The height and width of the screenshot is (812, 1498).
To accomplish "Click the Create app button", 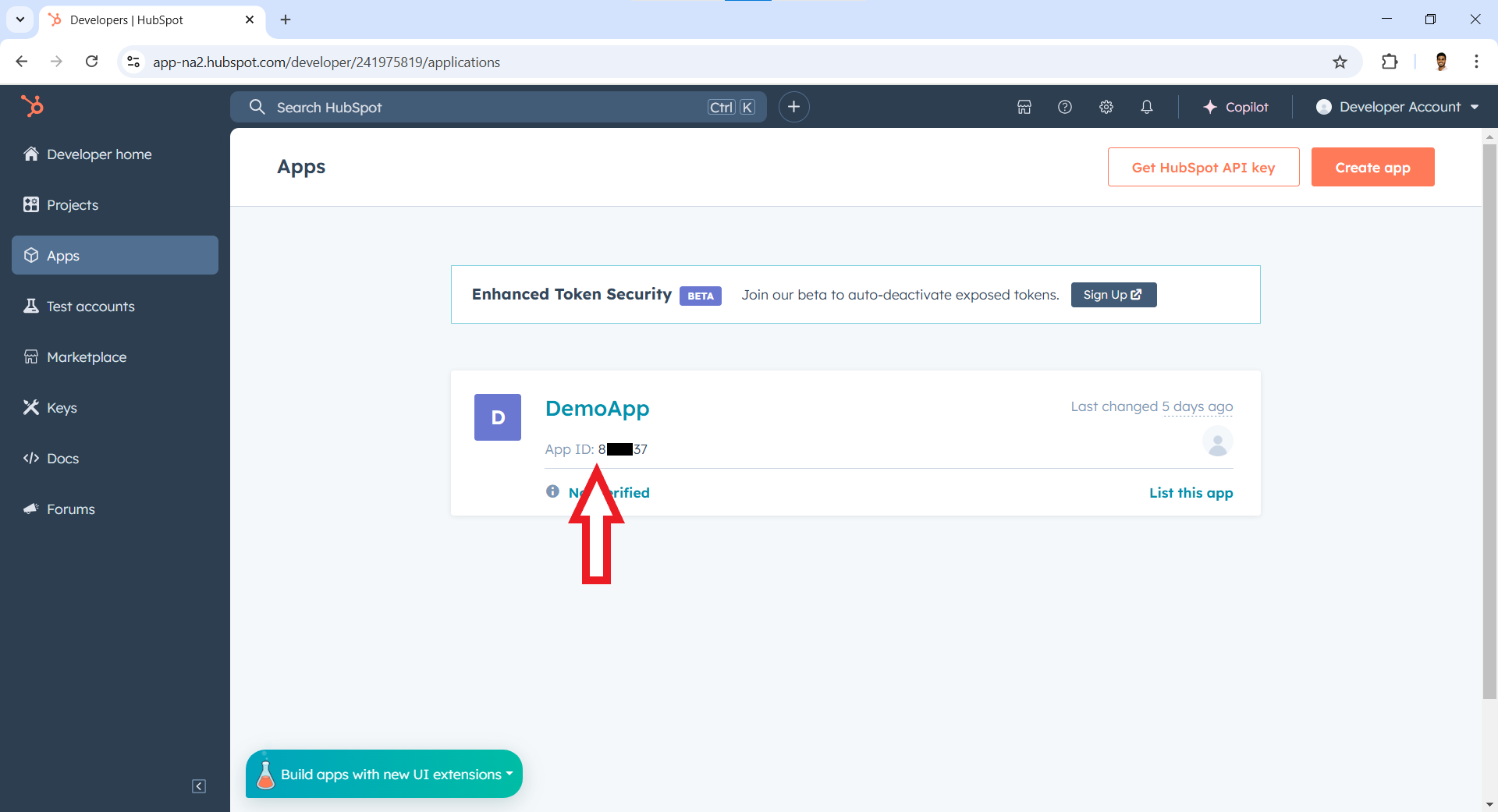I will (x=1372, y=167).
